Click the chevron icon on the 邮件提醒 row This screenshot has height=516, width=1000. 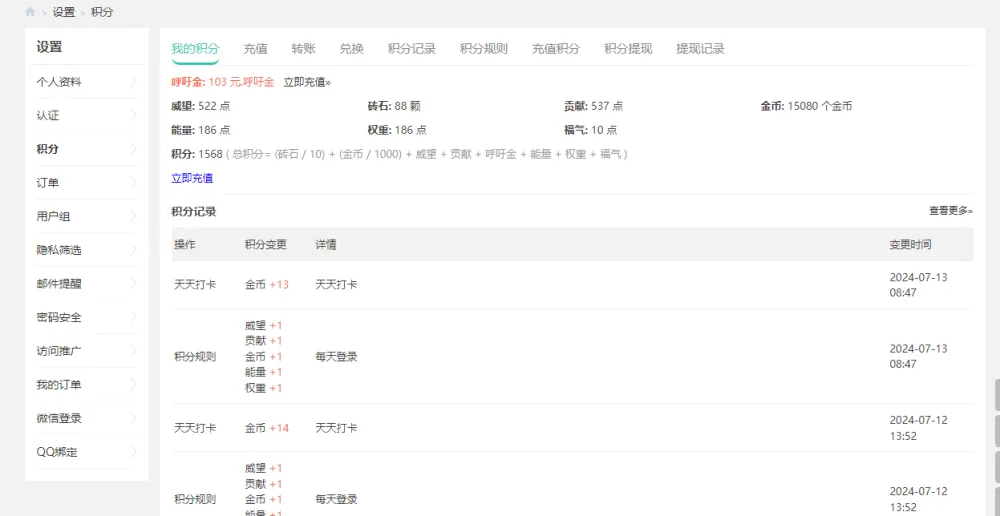(x=133, y=284)
